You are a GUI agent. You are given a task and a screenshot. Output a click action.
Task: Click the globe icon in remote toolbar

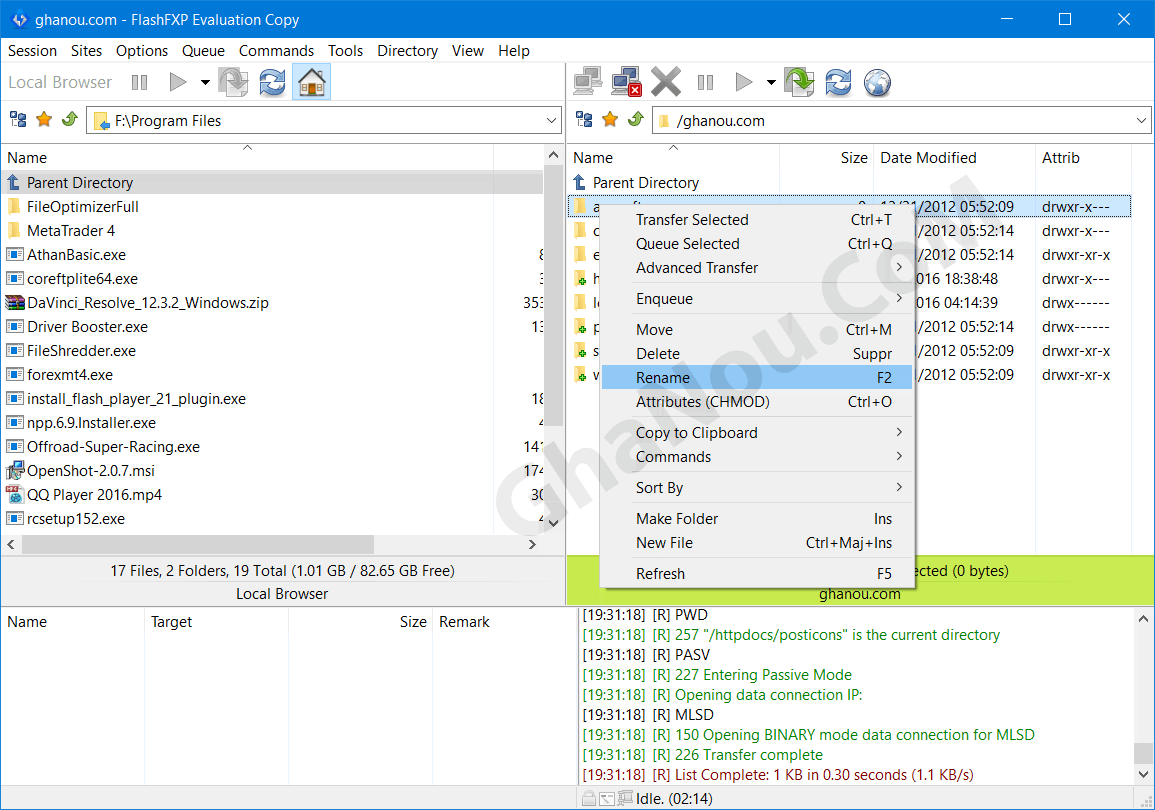877,82
